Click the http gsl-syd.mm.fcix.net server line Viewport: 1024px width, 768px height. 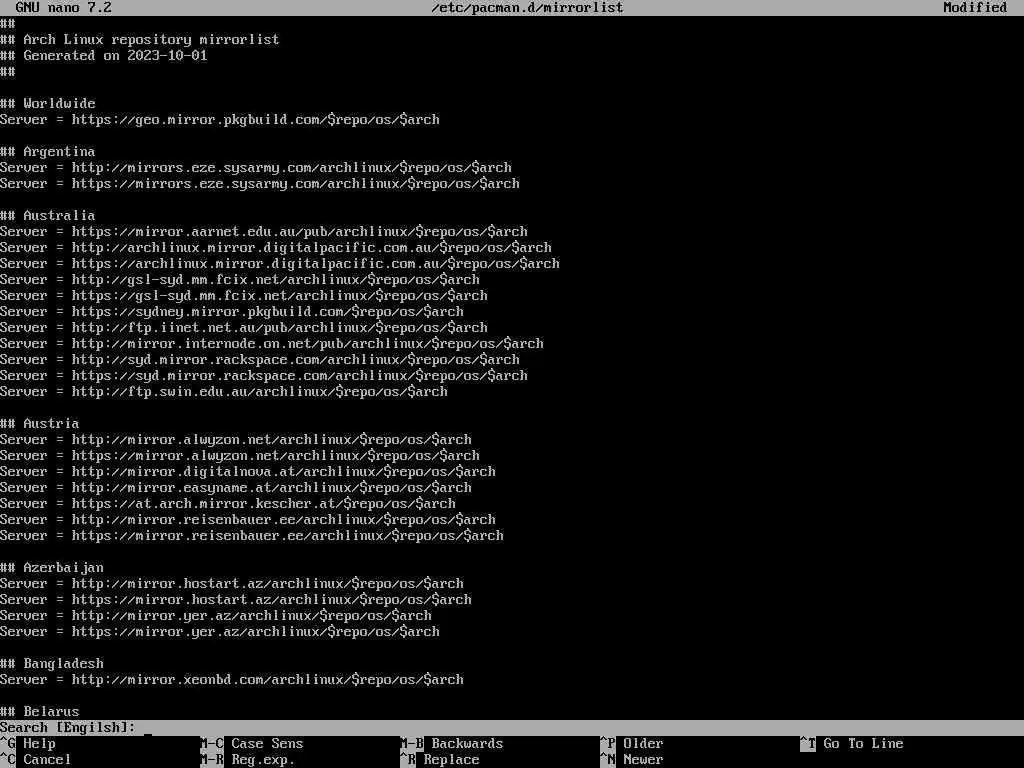pyautogui.click(x=240, y=280)
